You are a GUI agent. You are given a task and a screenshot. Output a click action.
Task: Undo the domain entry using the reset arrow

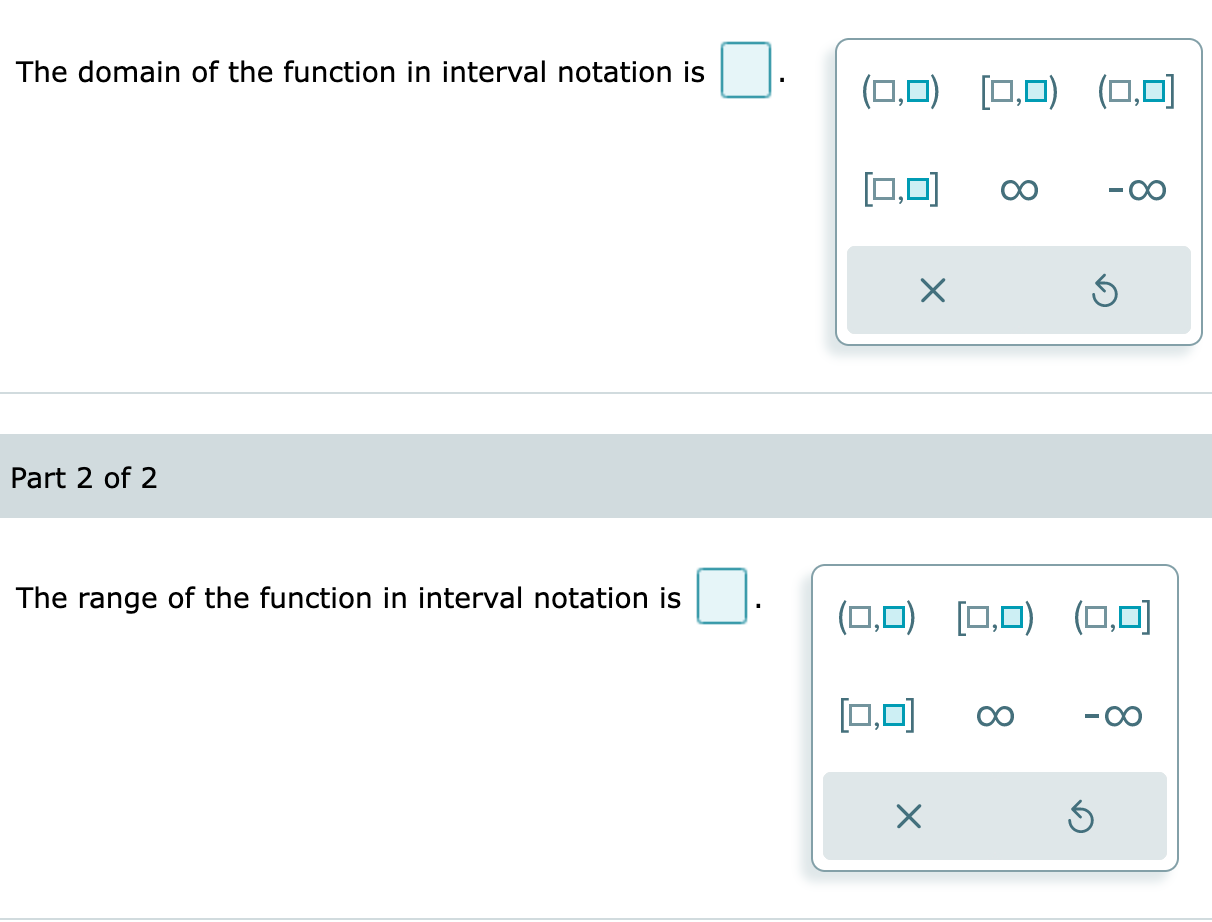pyautogui.click(x=1105, y=290)
